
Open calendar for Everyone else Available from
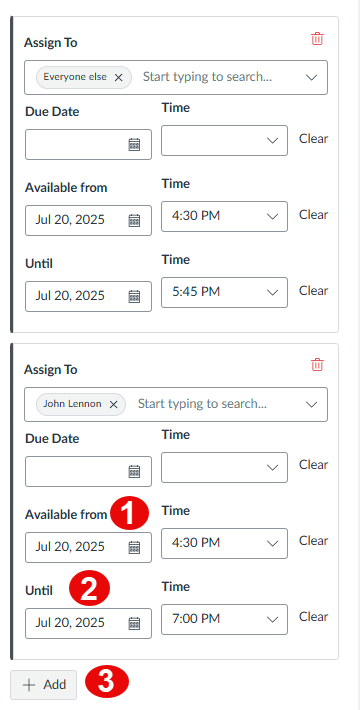point(134,221)
